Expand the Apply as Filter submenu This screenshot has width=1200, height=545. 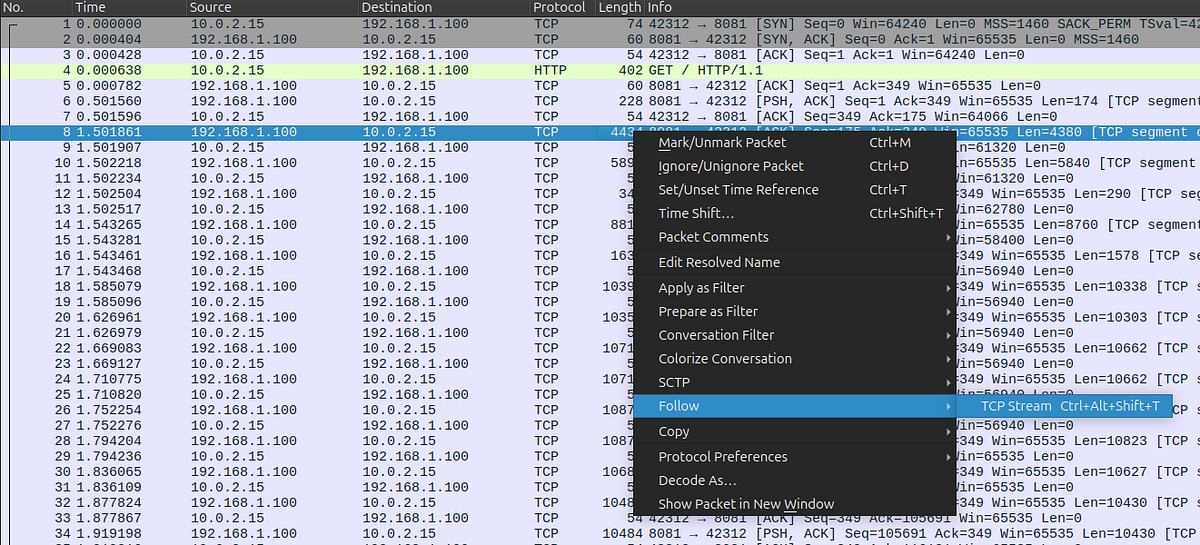[x=795, y=288]
